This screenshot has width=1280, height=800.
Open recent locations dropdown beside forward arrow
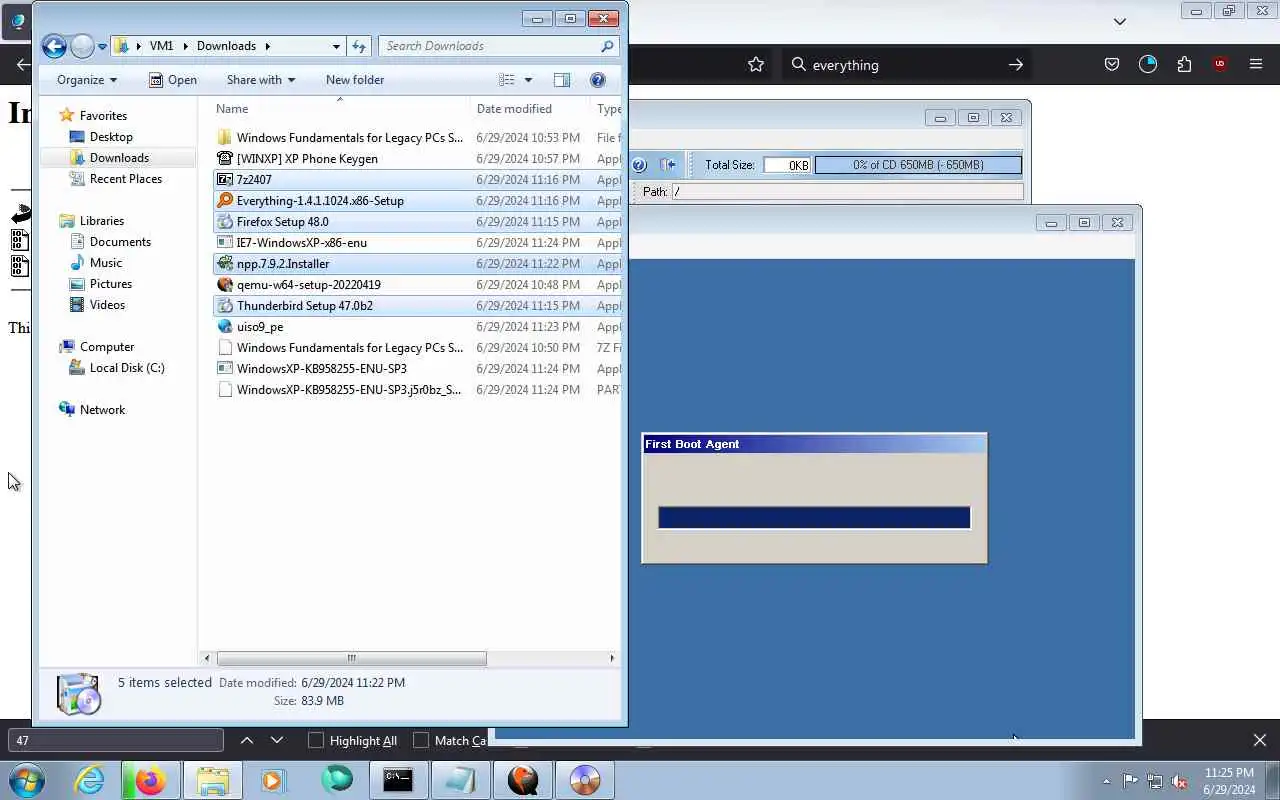(x=102, y=47)
